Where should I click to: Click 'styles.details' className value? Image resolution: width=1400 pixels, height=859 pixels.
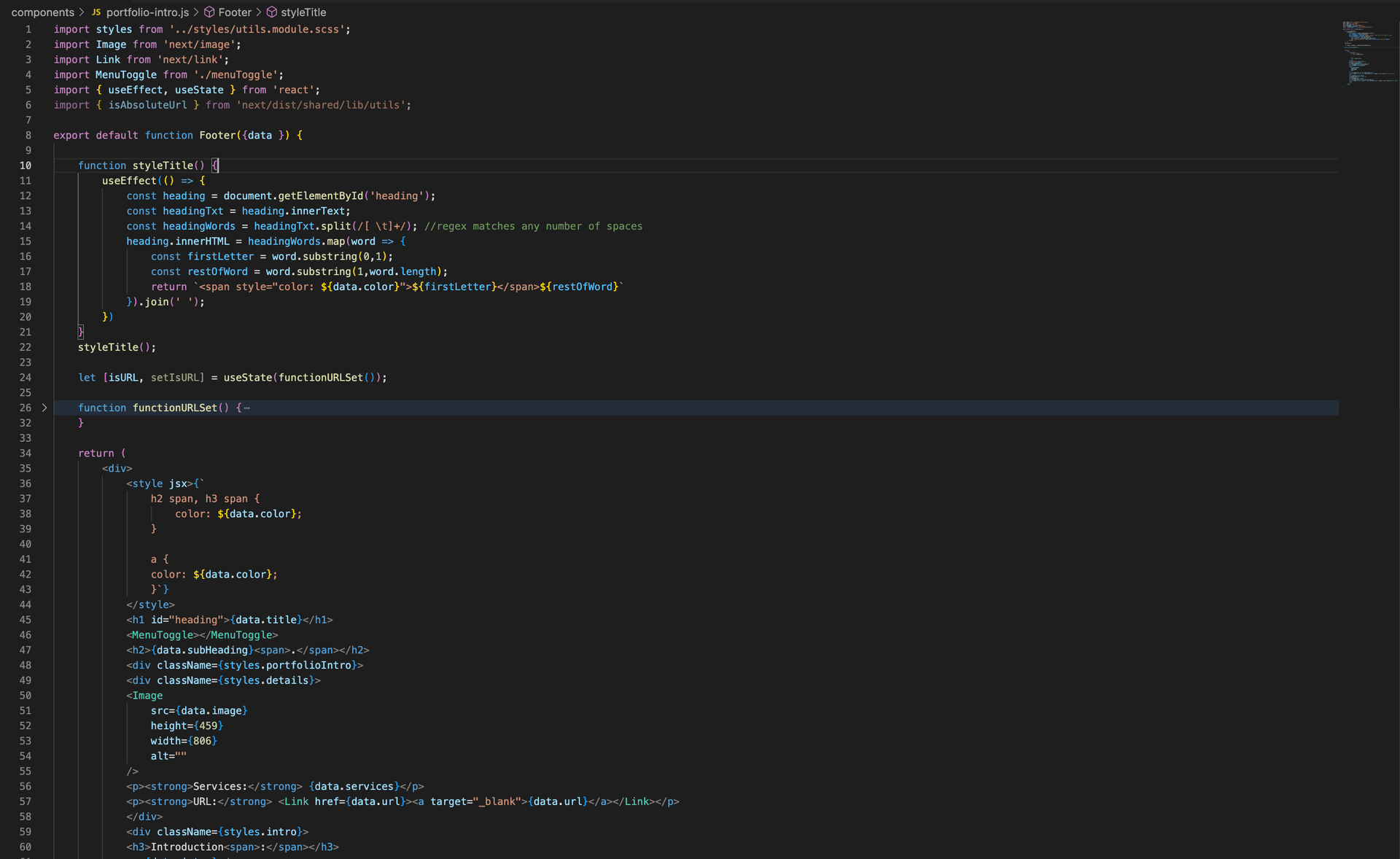(x=266, y=680)
